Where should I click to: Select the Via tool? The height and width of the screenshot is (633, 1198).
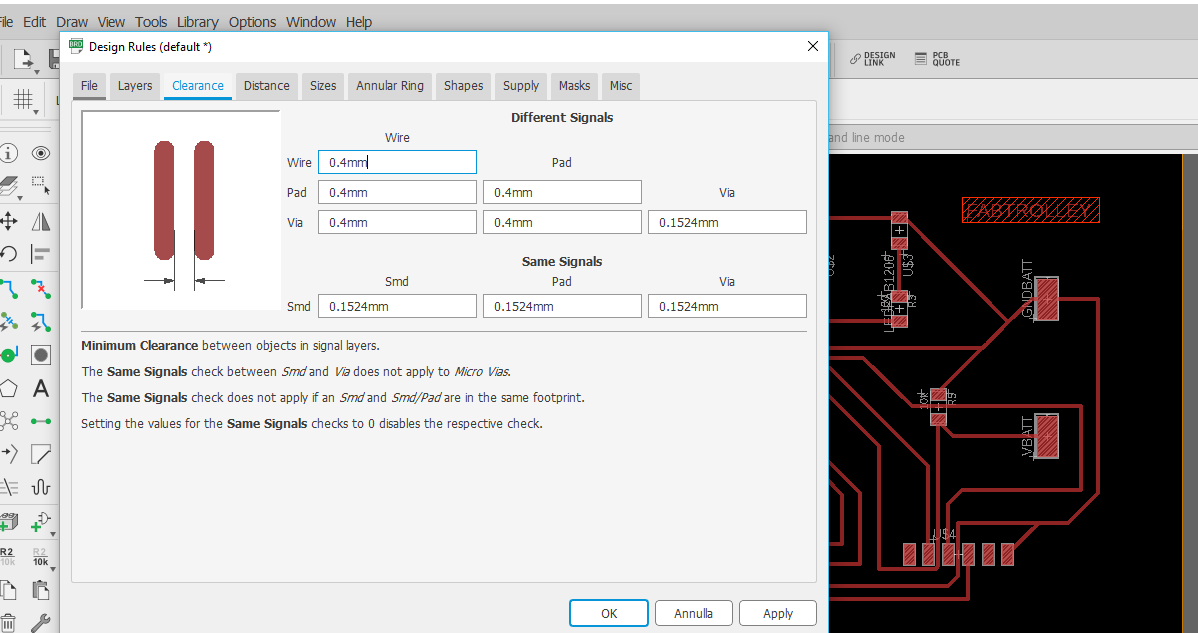click(8, 355)
